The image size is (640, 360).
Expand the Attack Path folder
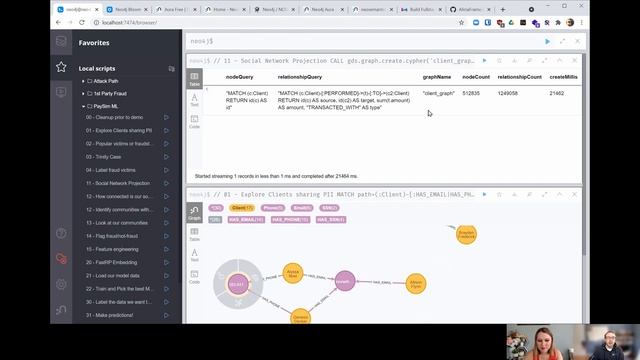tap(83, 81)
